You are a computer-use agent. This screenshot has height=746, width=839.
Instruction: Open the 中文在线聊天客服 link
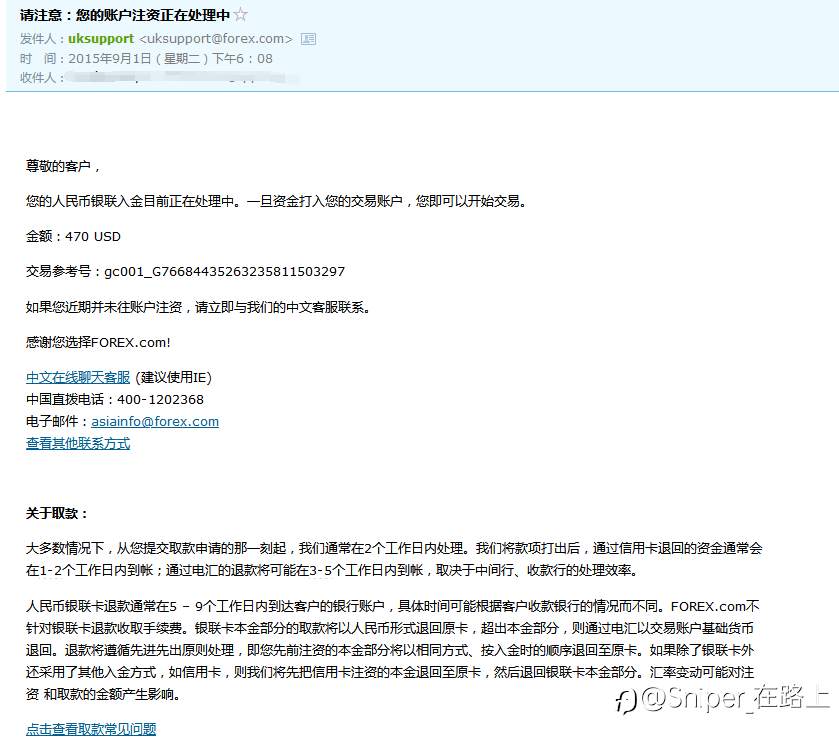(x=78, y=377)
